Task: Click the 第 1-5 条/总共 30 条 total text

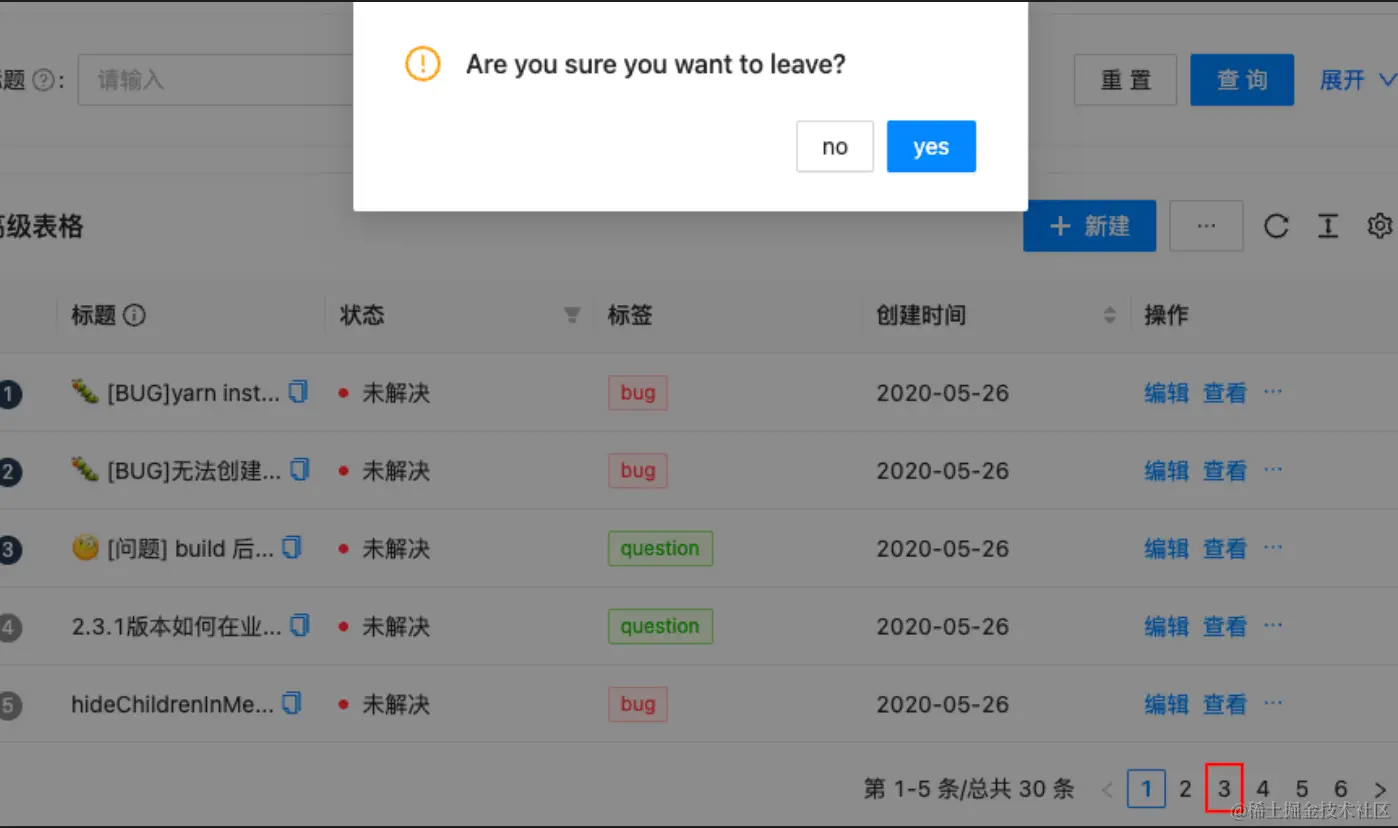Action: [x=969, y=789]
